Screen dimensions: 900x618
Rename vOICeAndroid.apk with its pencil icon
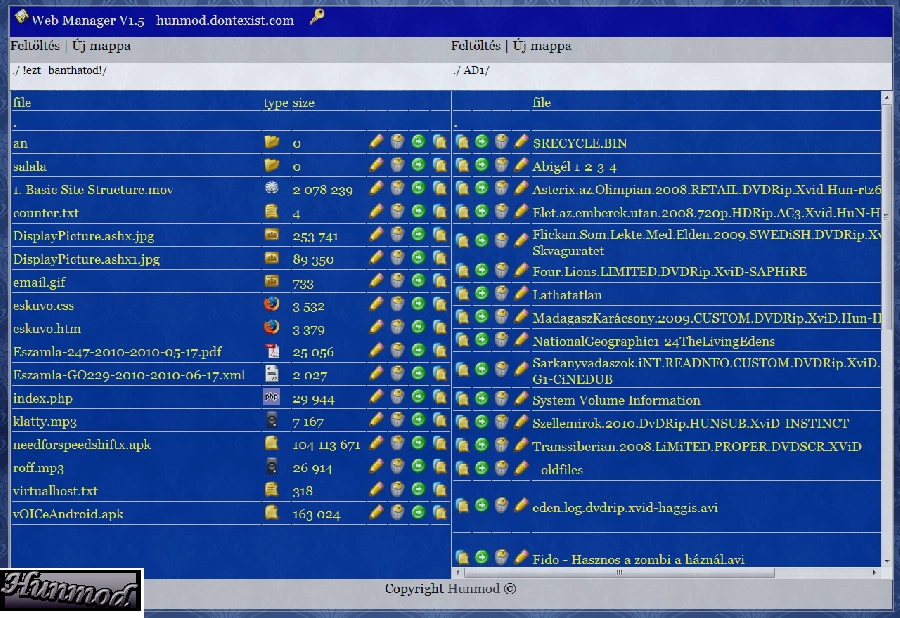377,512
